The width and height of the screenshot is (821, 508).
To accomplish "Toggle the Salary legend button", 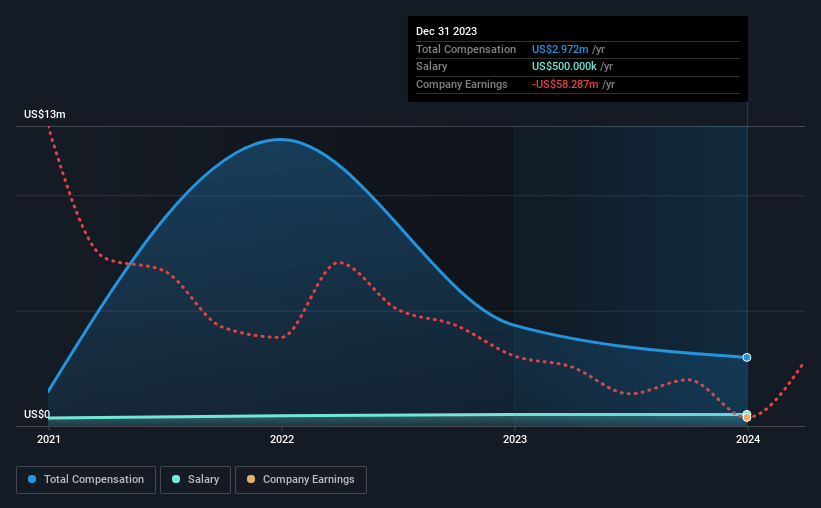I will (x=195, y=480).
